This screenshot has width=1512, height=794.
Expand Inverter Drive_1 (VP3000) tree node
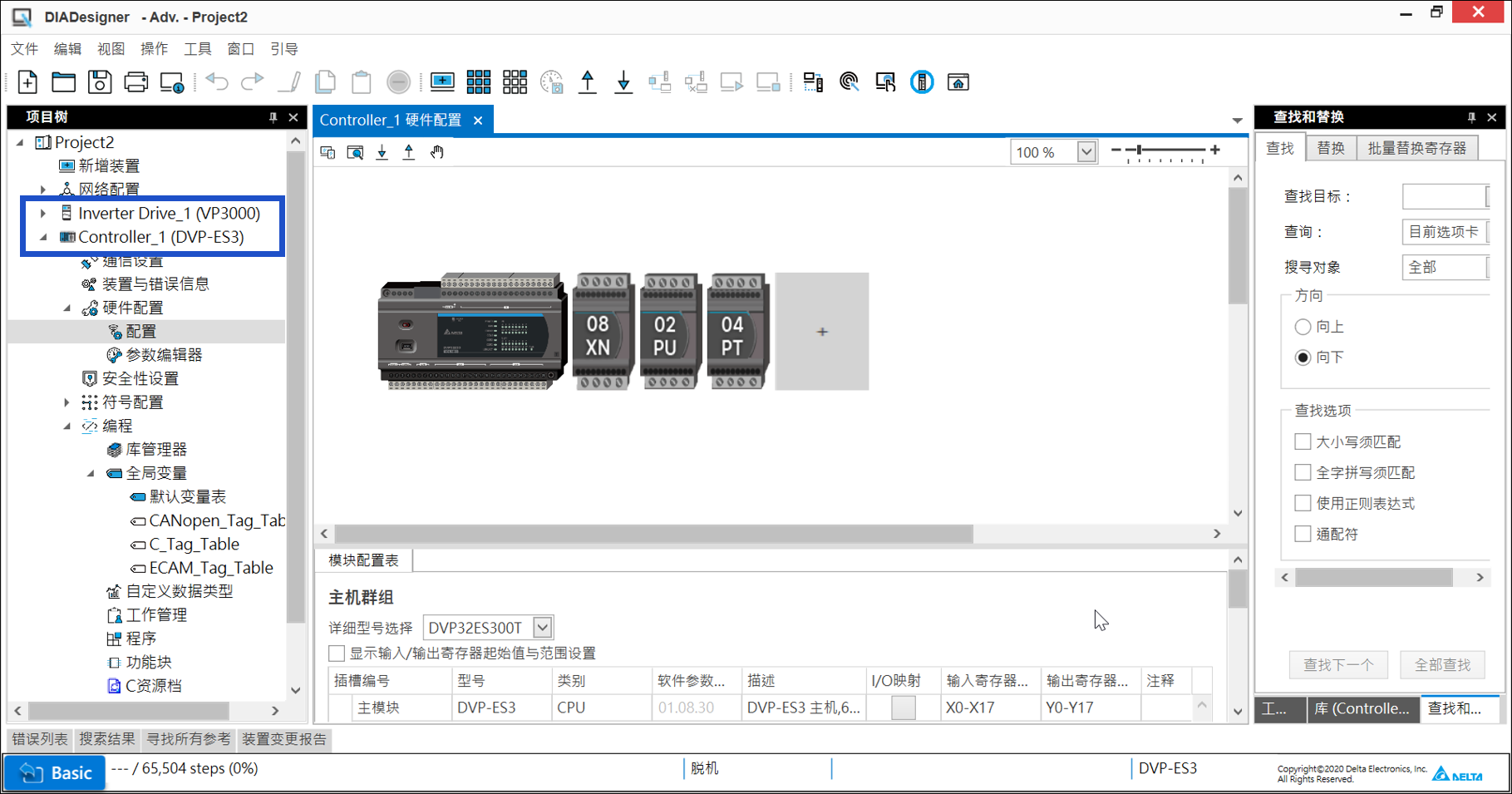[x=43, y=214]
